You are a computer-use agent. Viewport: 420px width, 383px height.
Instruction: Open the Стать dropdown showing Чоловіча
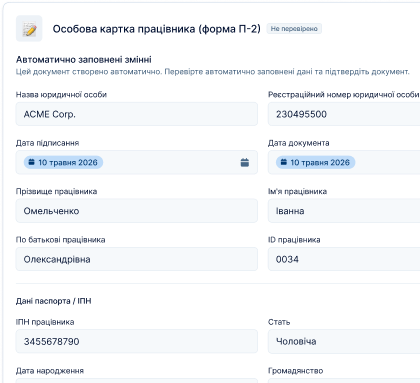click(344, 341)
